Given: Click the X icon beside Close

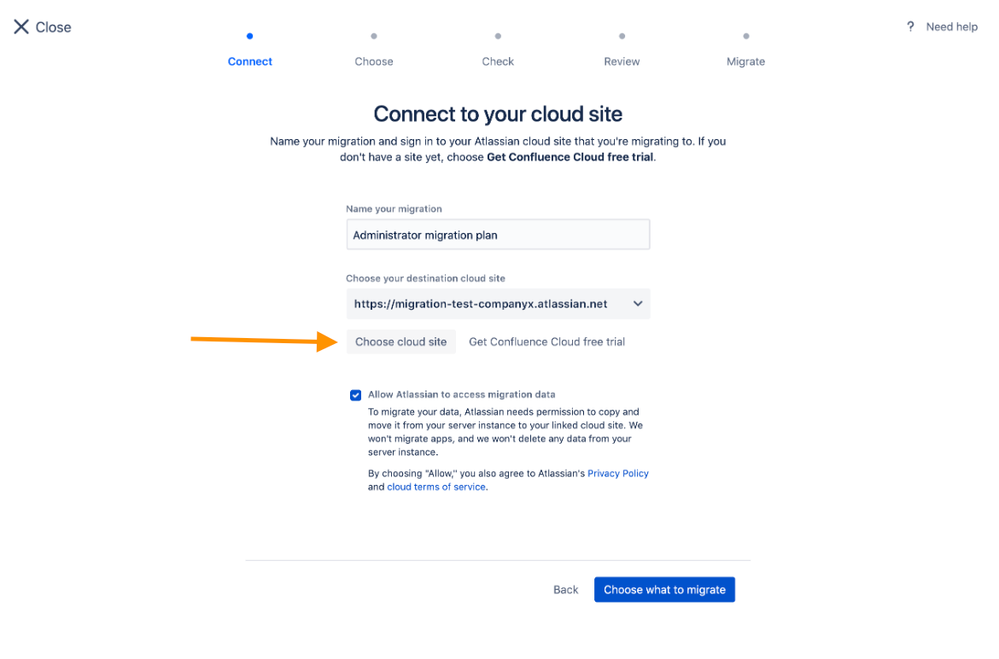Looking at the screenshot, I should (x=21, y=27).
